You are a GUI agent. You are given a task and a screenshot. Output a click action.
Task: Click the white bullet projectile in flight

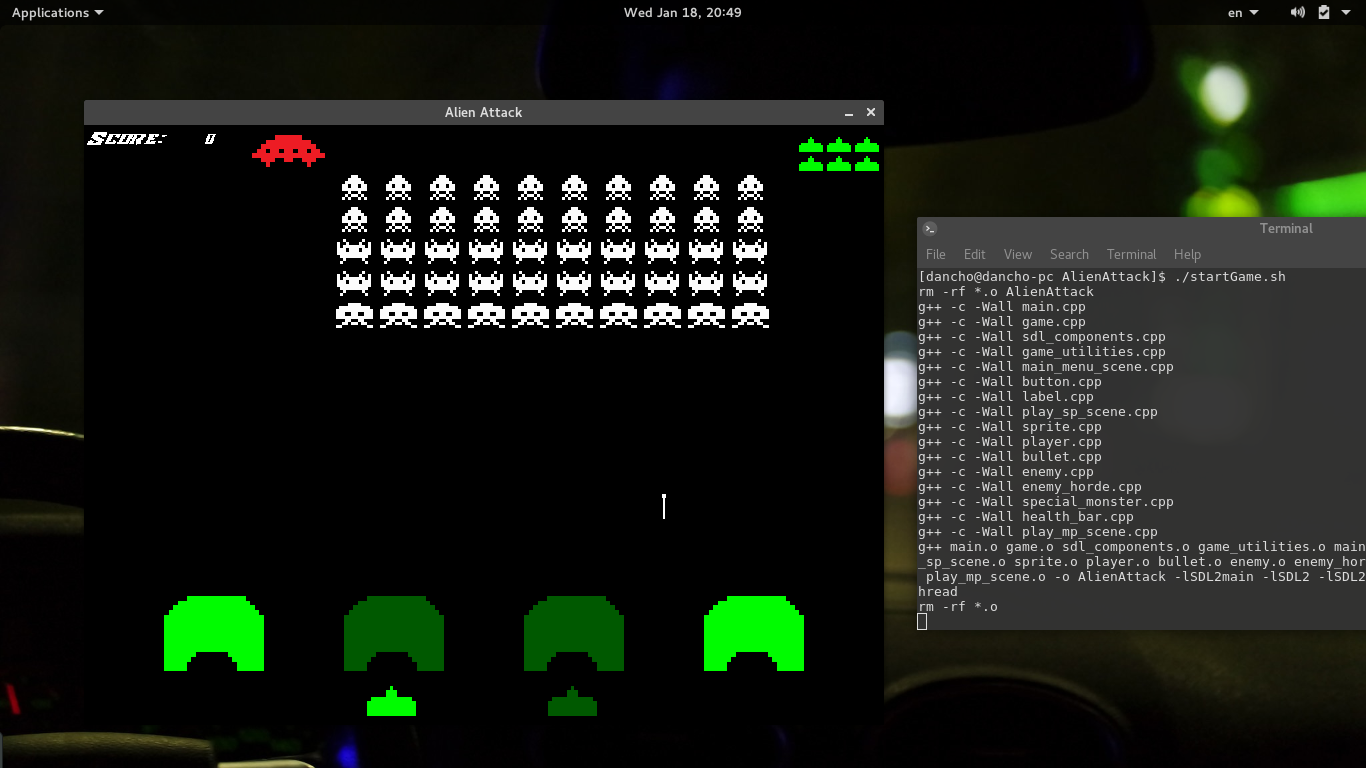664,506
